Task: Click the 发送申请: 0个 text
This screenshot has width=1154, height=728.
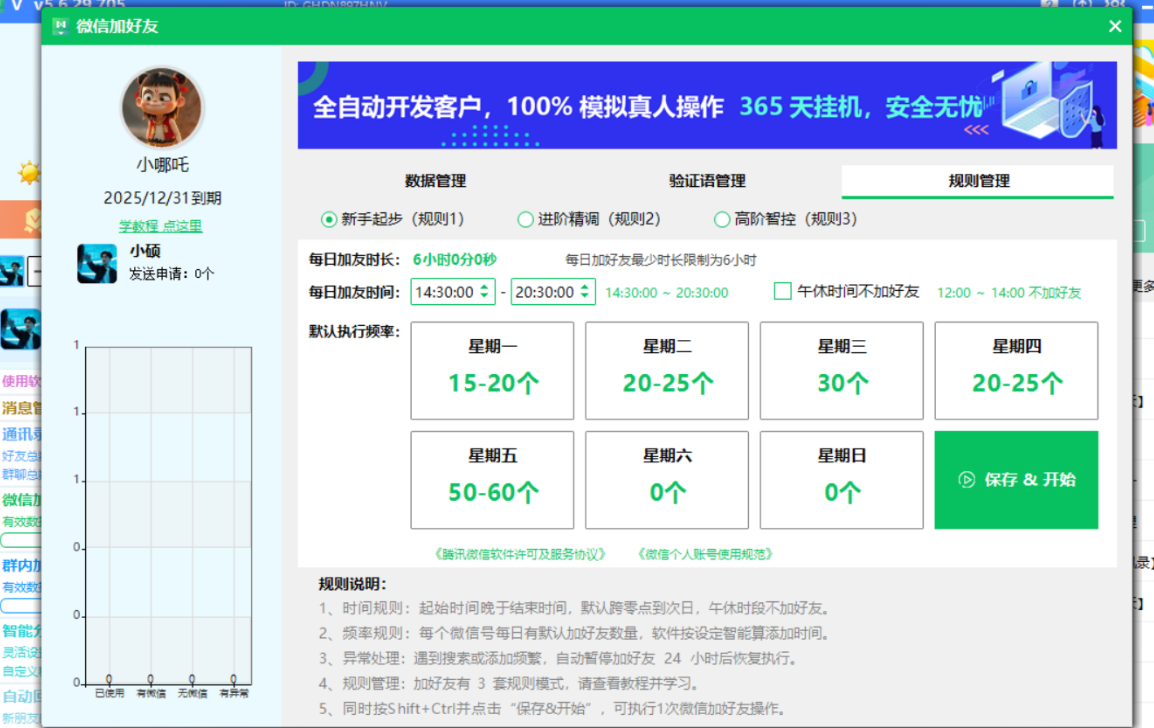Action: pyautogui.click(x=171, y=274)
